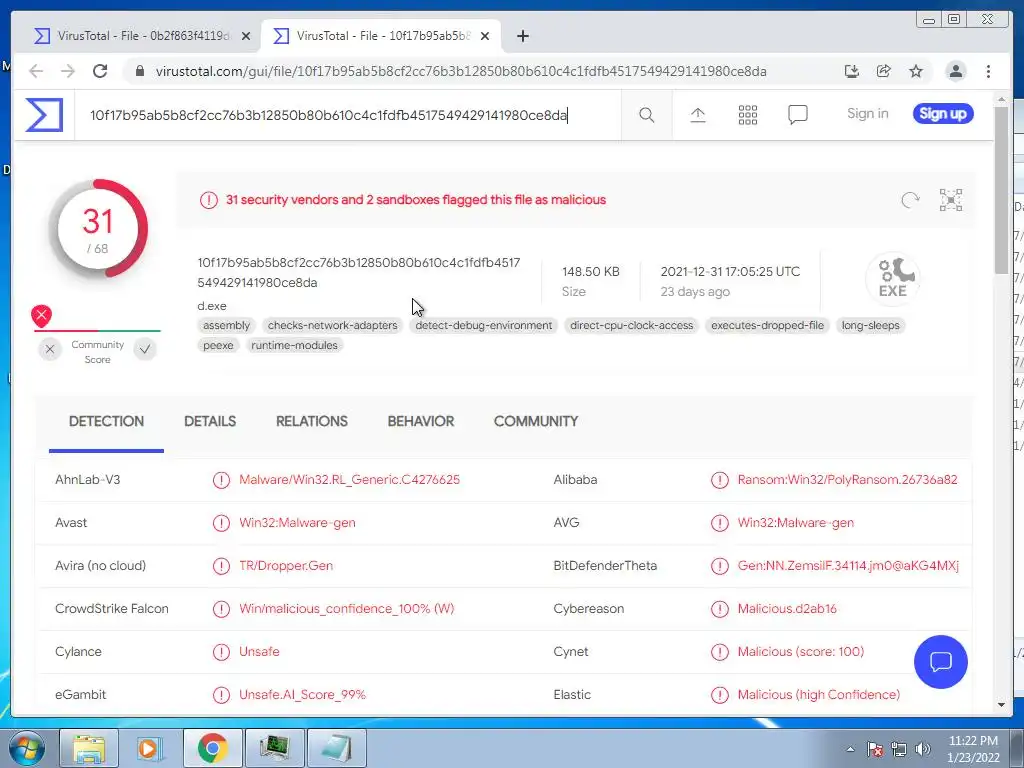
Task: Click the 31 / 68 detection score gauge
Action: 98,229
